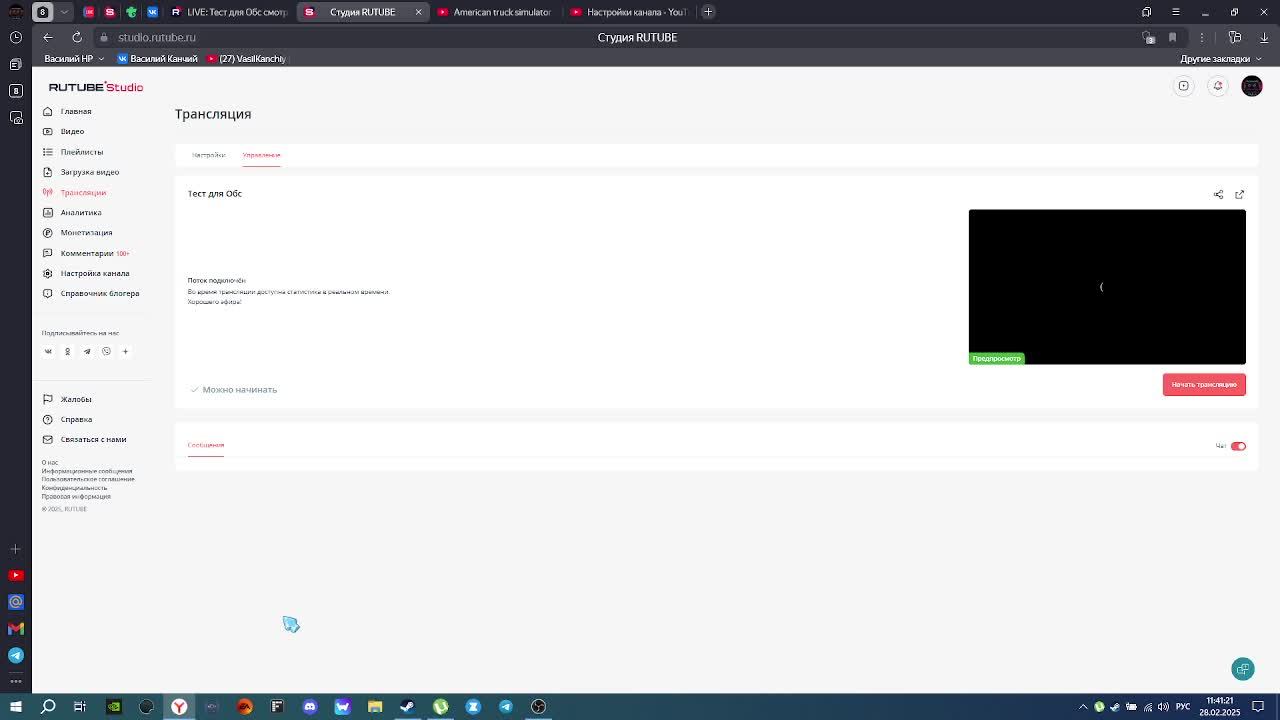Open OBS Studio from the taskbar

(x=538, y=707)
